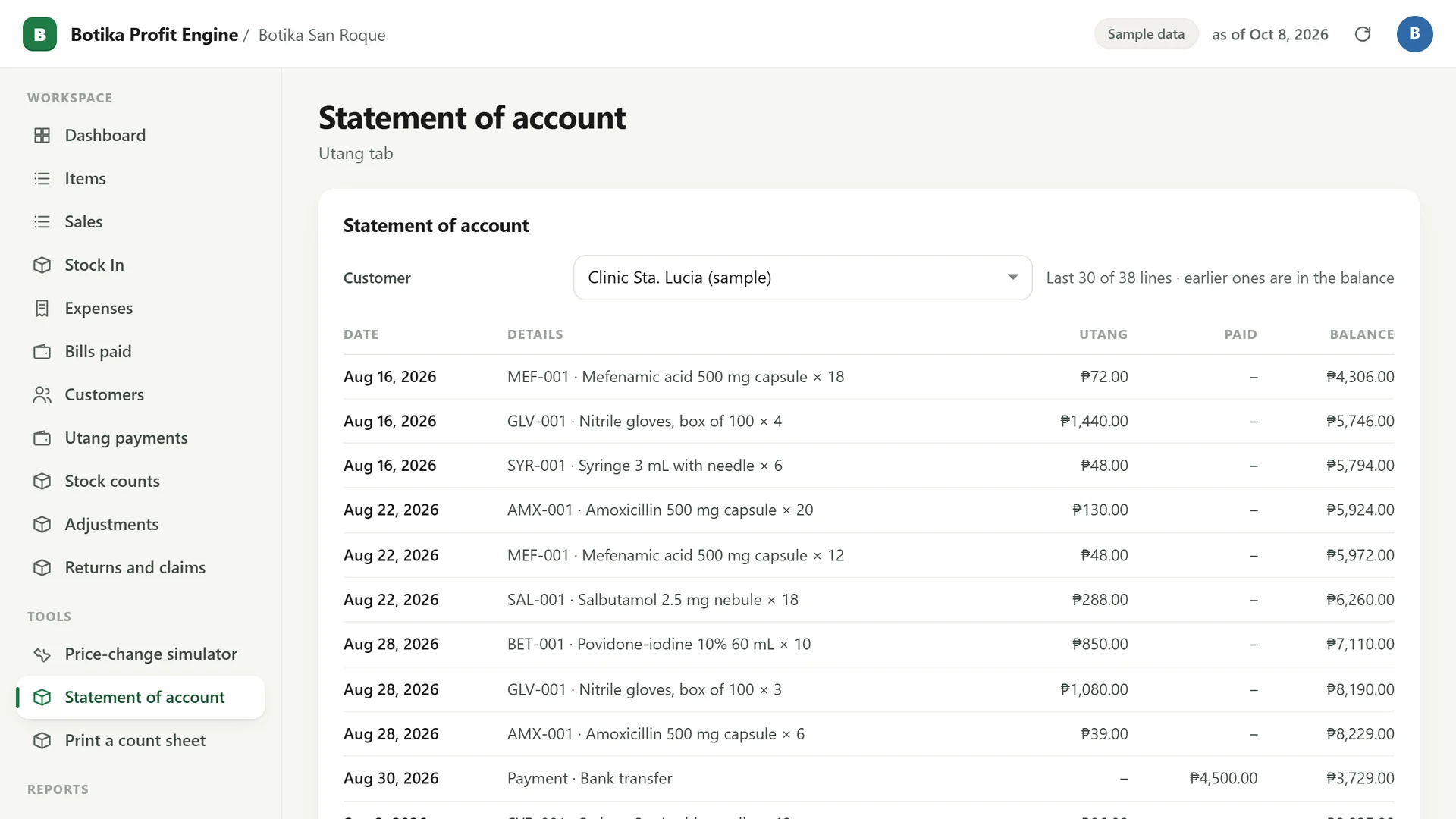This screenshot has height=819, width=1456.
Task: Navigate to Stock In
Action: pos(141,265)
